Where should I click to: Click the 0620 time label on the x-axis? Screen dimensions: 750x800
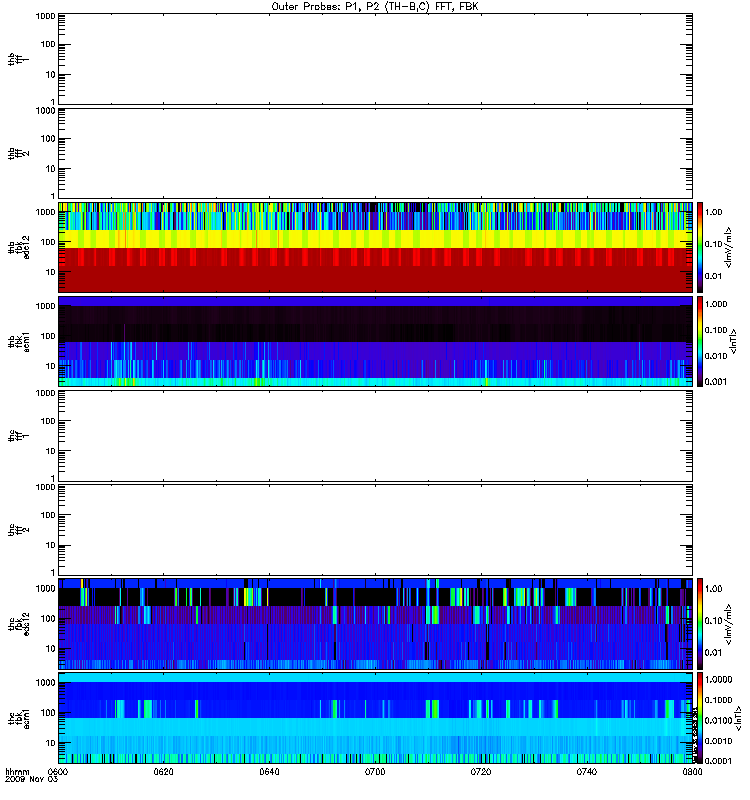[164, 771]
